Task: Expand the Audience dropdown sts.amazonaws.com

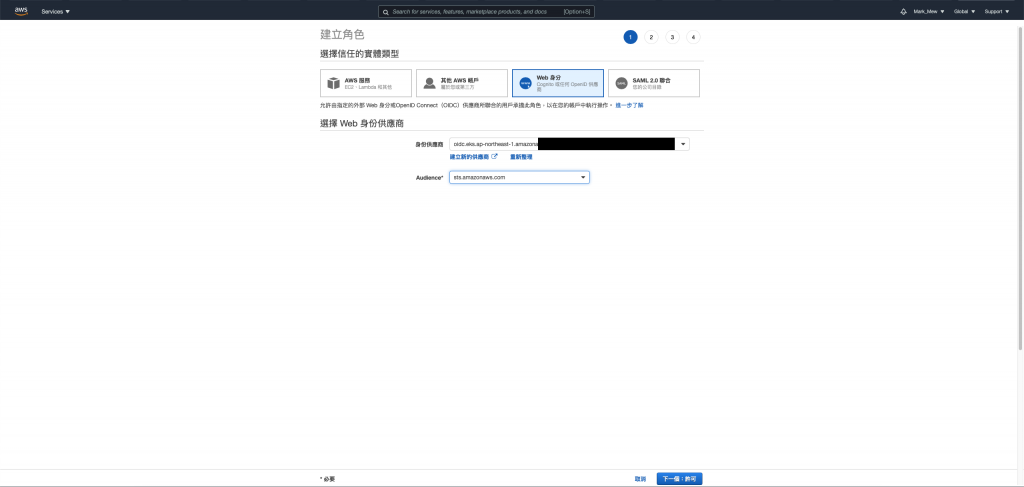Action: [519, 178]
